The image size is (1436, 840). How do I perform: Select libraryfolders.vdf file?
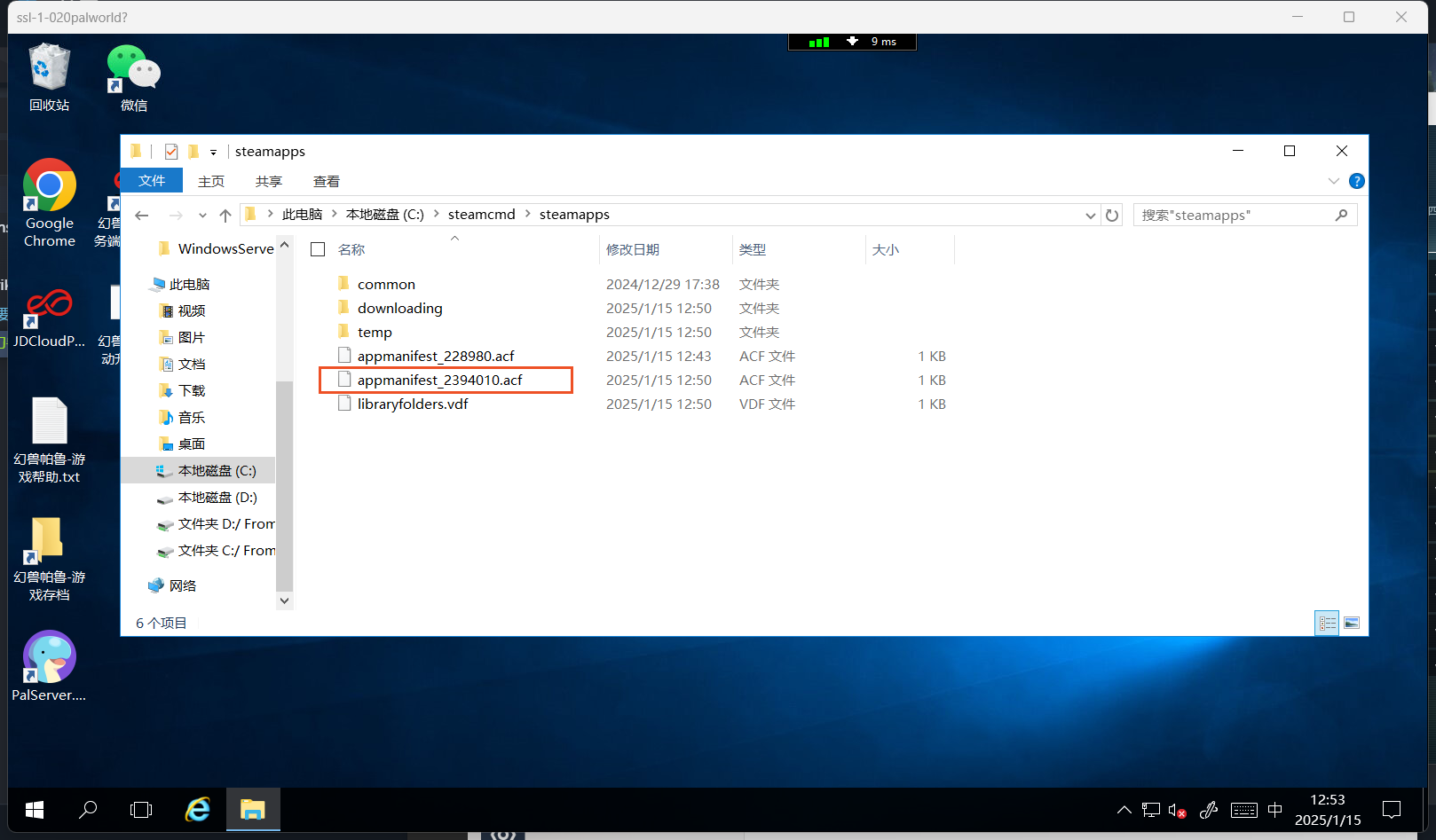(413, 404)
